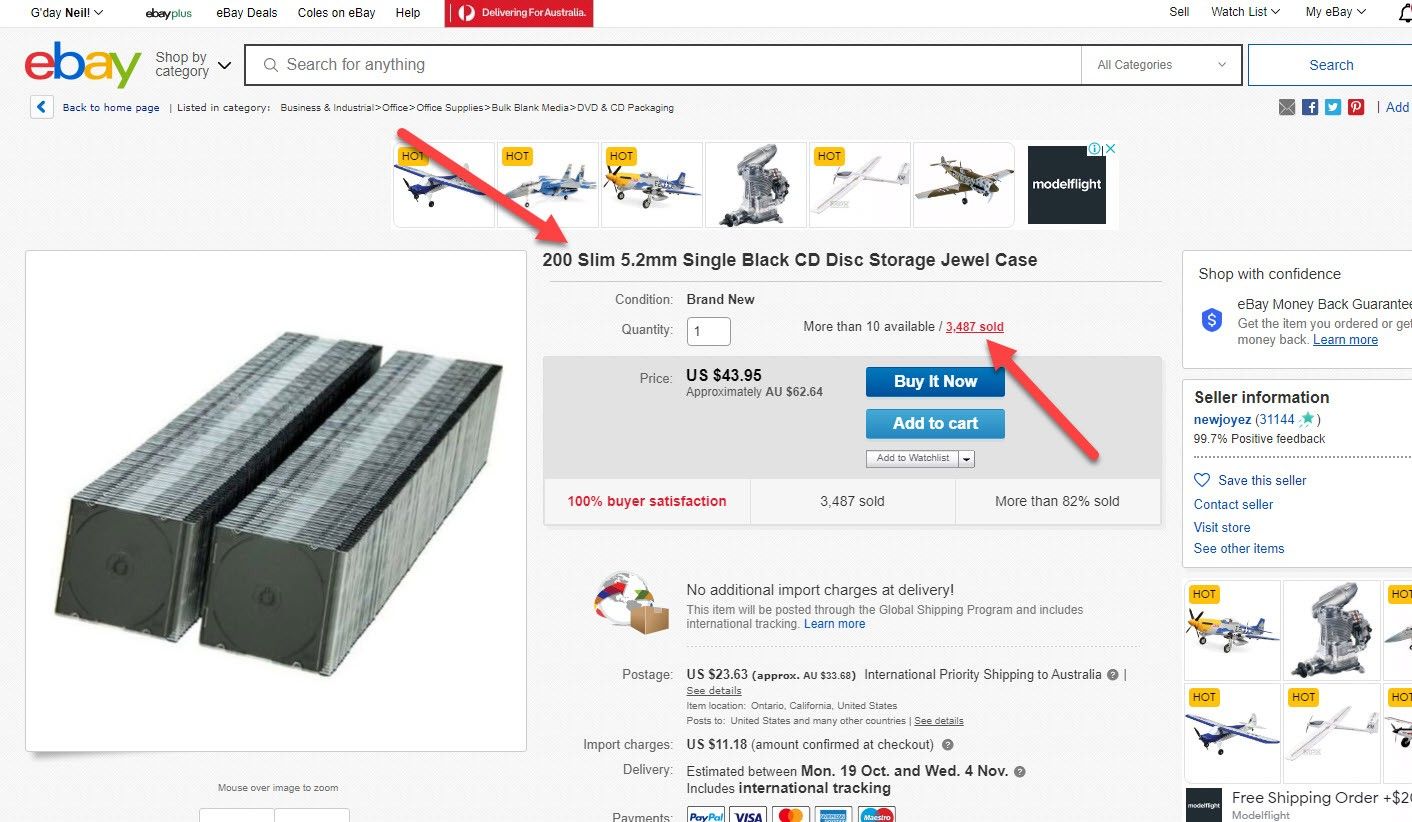Click the Add to cart button

(935, 423)
